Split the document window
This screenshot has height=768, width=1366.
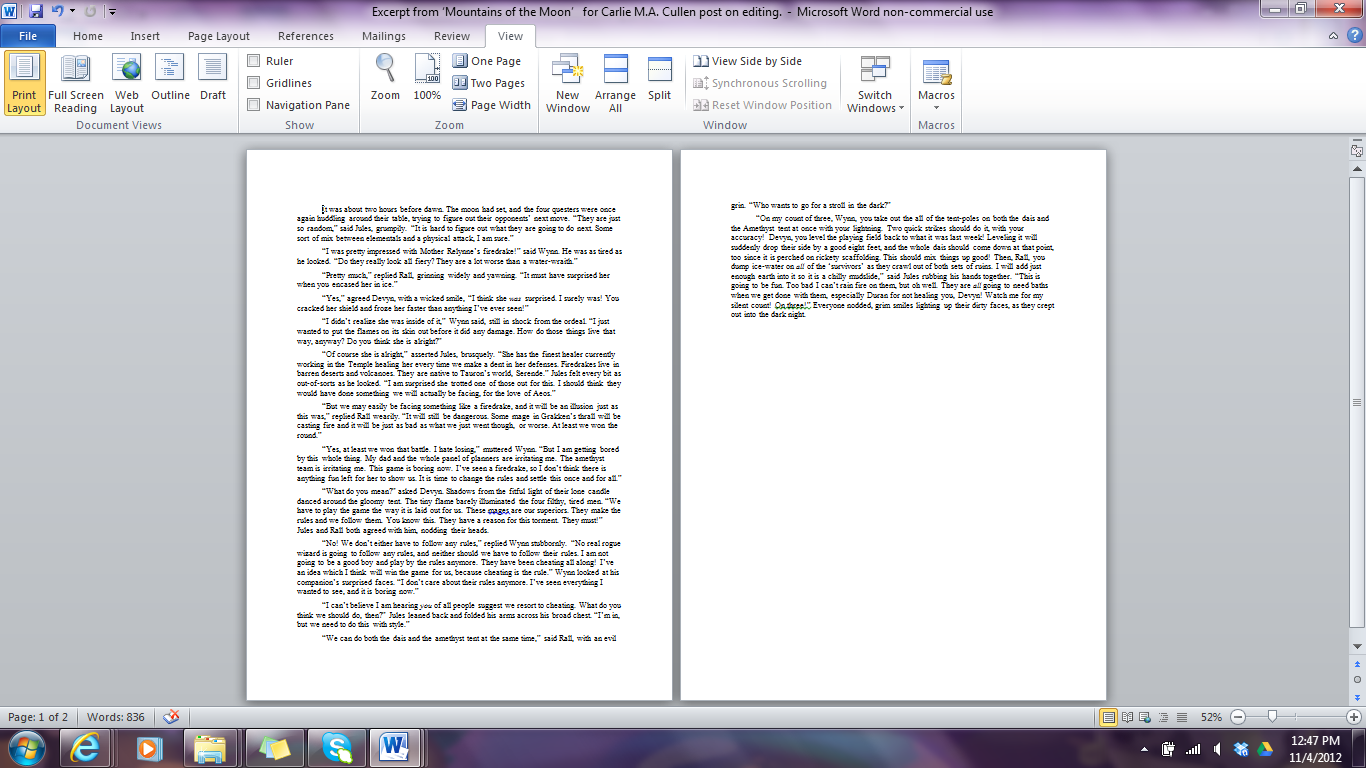click(x=659, y=79)
